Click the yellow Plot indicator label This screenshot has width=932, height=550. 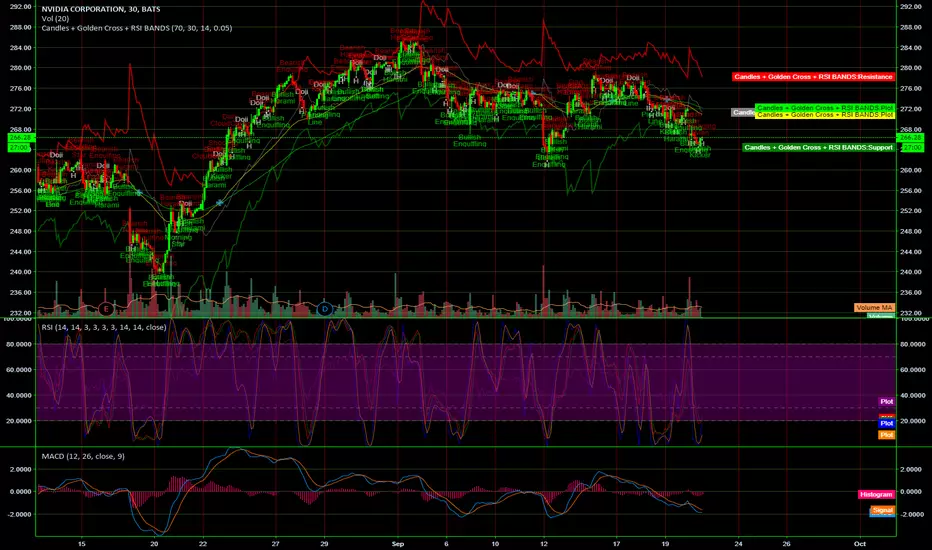825,115
